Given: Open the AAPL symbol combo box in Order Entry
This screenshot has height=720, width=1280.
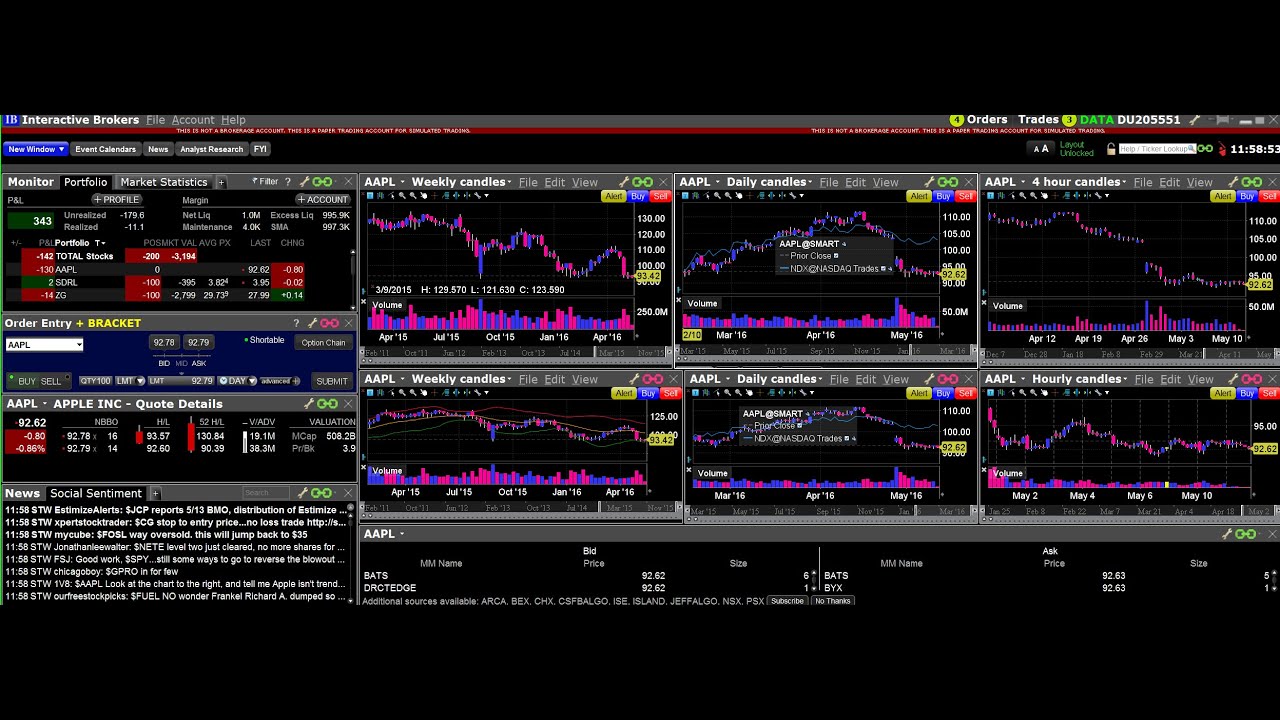Looking at the screenshot, I should tap(45, 345).
